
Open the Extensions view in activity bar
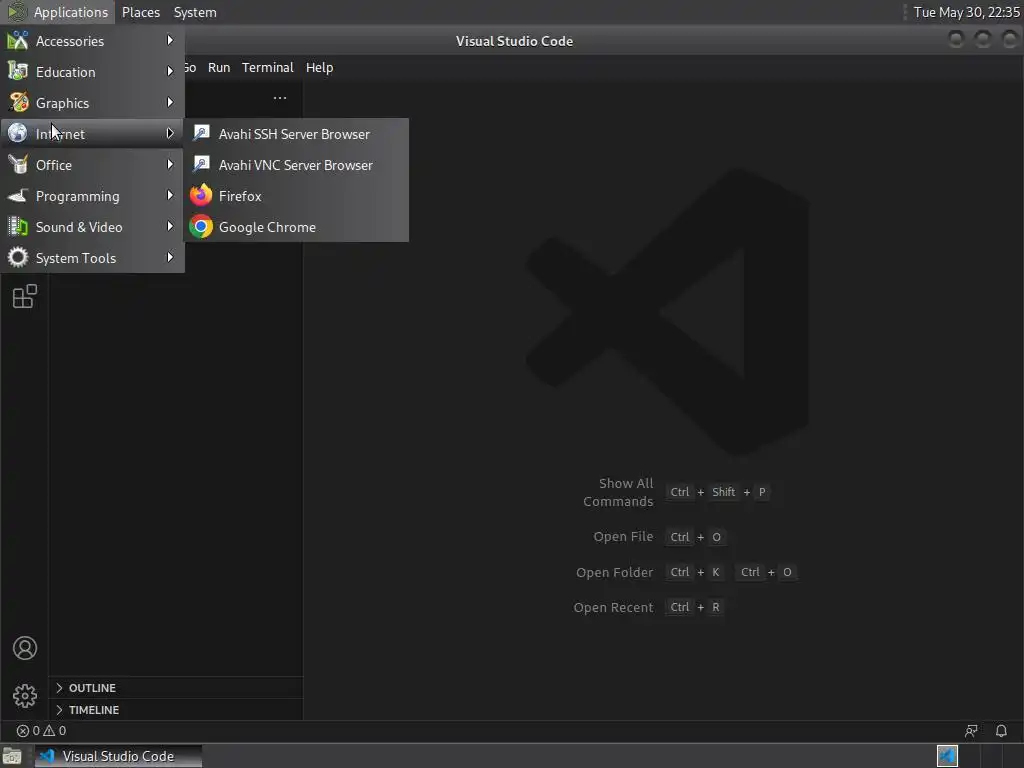[25, 296]
